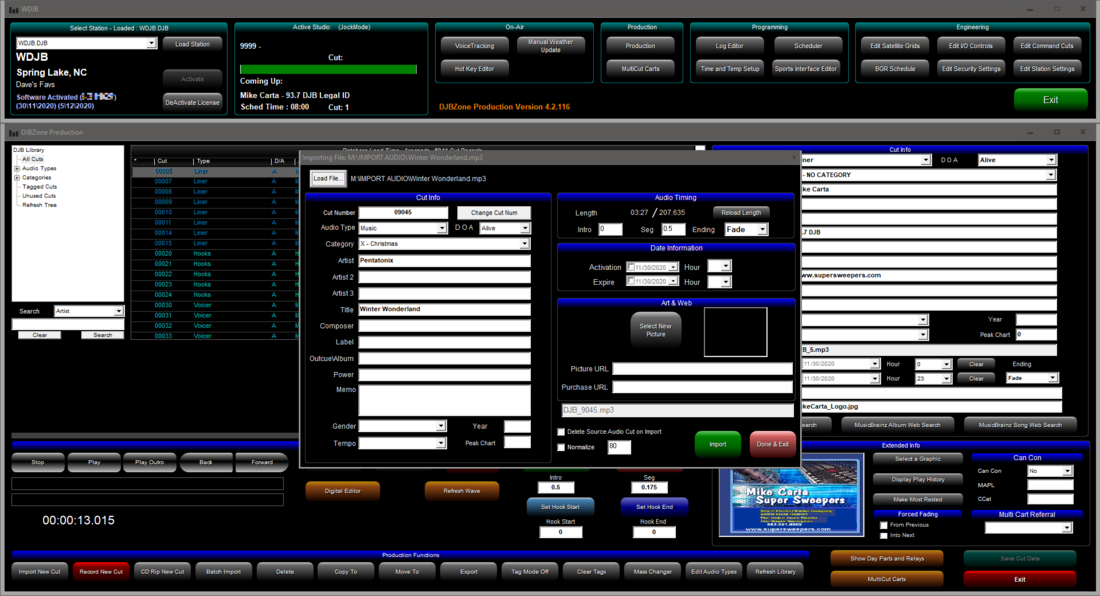Viewport: 1100px width, 596px height.
Task: Click the Search button under the library tree
Action: pyautogui.click(x=102, y=335)
